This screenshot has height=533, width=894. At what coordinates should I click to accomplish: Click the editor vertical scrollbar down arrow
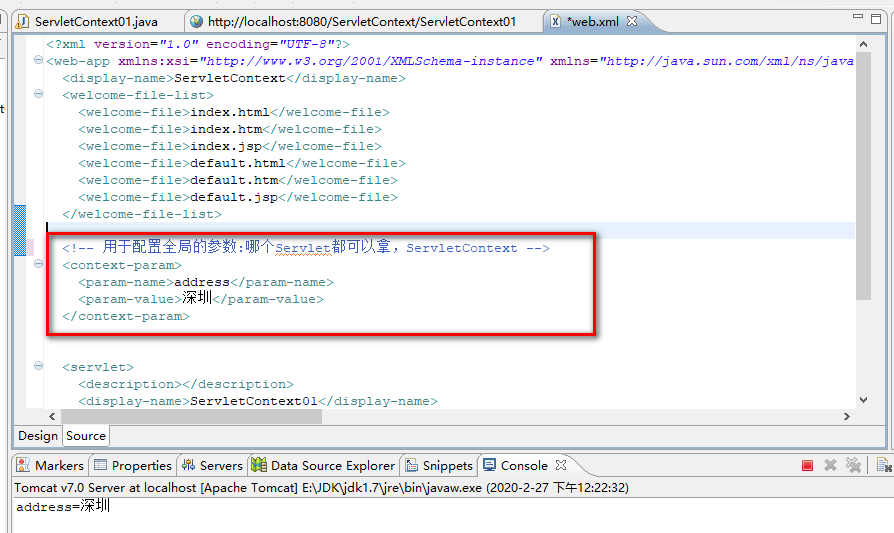click(863, 400)
